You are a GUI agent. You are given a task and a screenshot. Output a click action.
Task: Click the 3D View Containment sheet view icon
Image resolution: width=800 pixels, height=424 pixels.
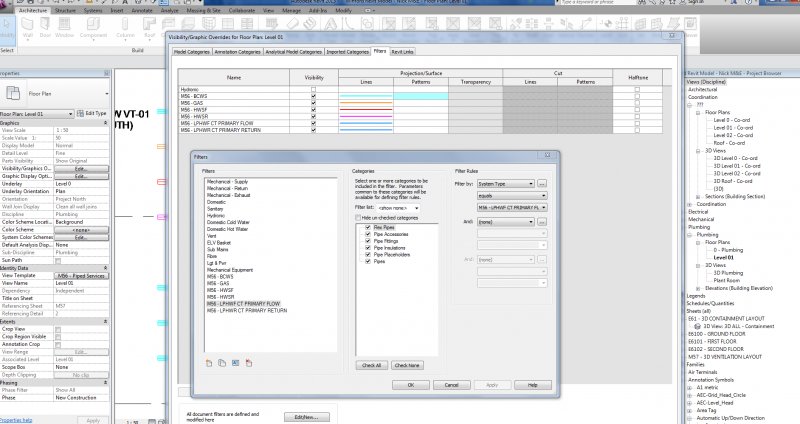697,326
